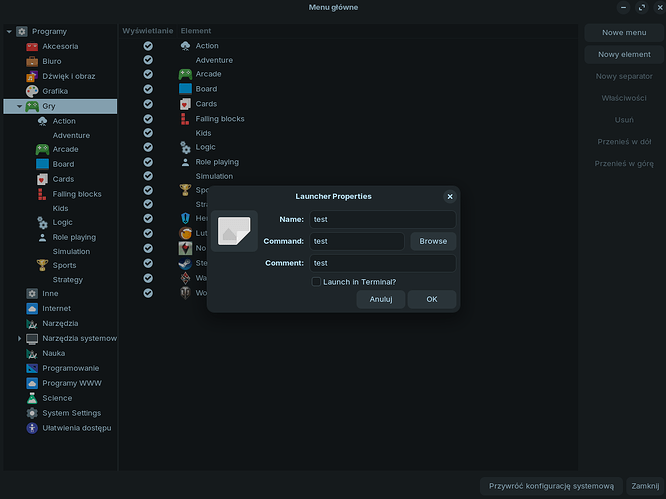Uncheck the Board visibility checkbox
This screenshot has width=666, height=499.
click(148, 89)
